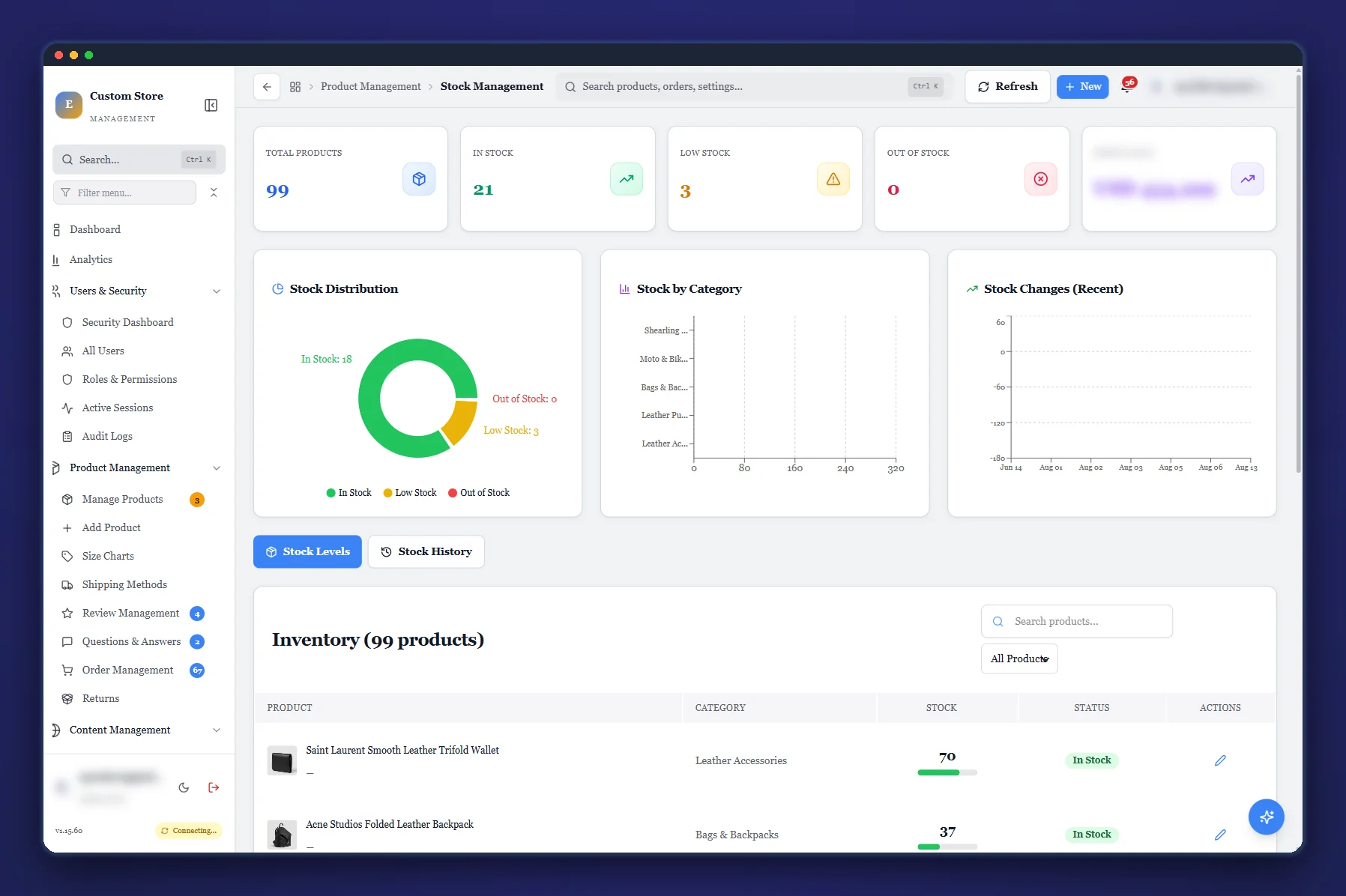1346x896 pixels.
Task: Clear the filter menu collapse icon
Action: pyautogui.click(x=214, y=193)
